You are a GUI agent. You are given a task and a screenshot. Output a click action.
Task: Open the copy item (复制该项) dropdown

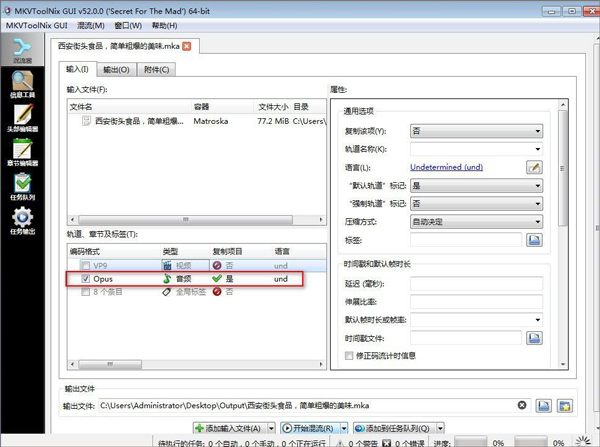tap(476, 131)
